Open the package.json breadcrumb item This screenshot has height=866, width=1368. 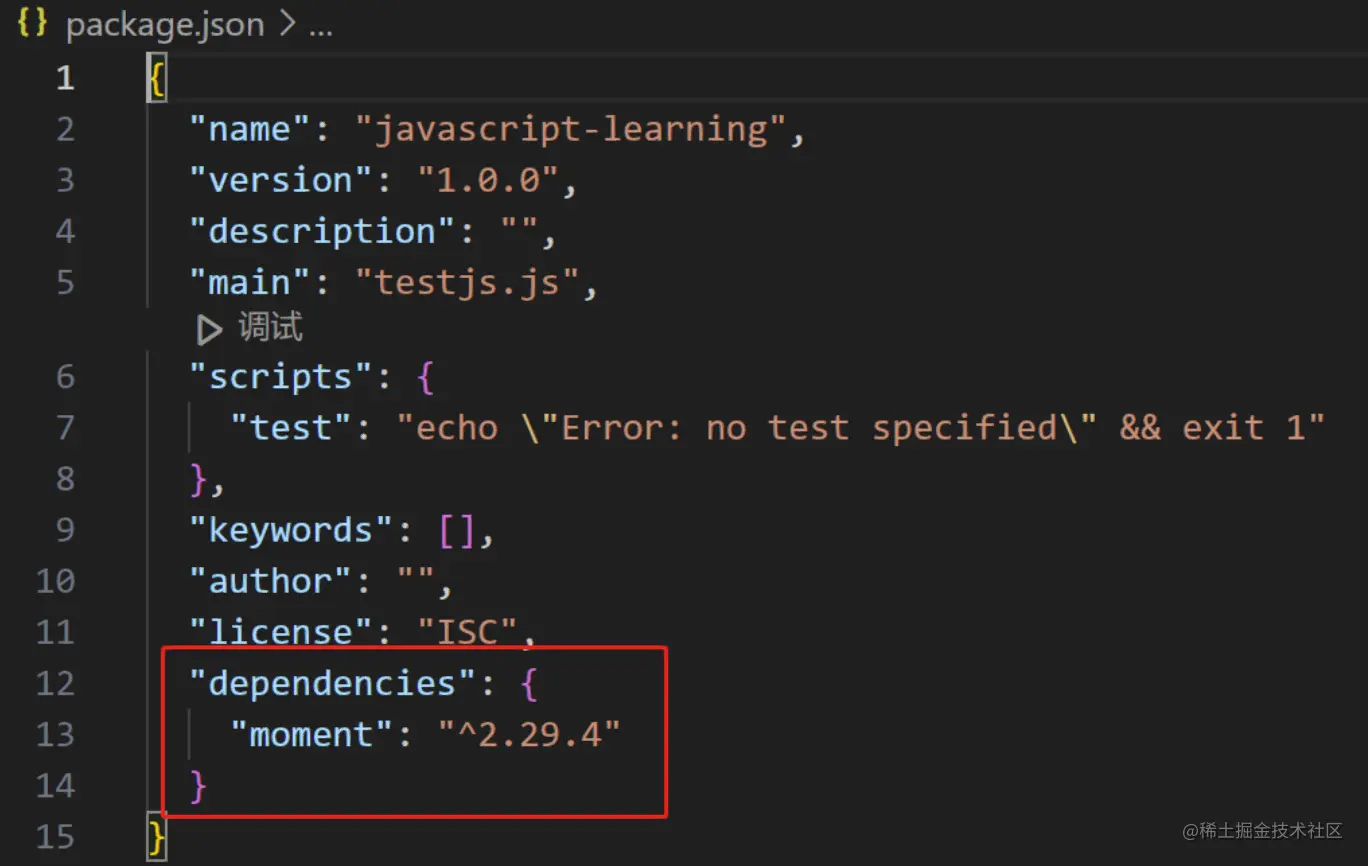[x=165, y=26]
